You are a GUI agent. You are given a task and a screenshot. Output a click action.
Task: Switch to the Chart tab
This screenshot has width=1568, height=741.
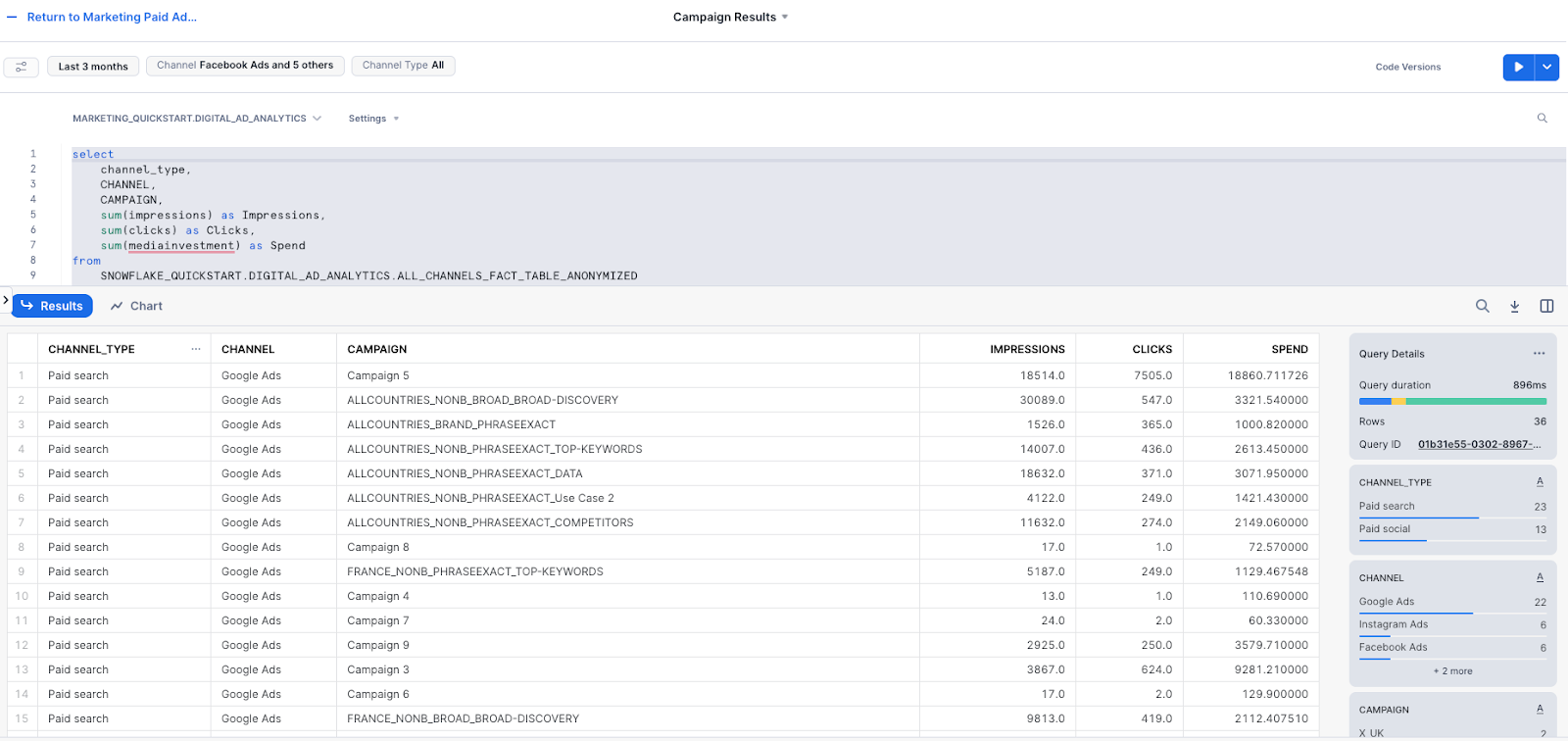pos(136,306)
